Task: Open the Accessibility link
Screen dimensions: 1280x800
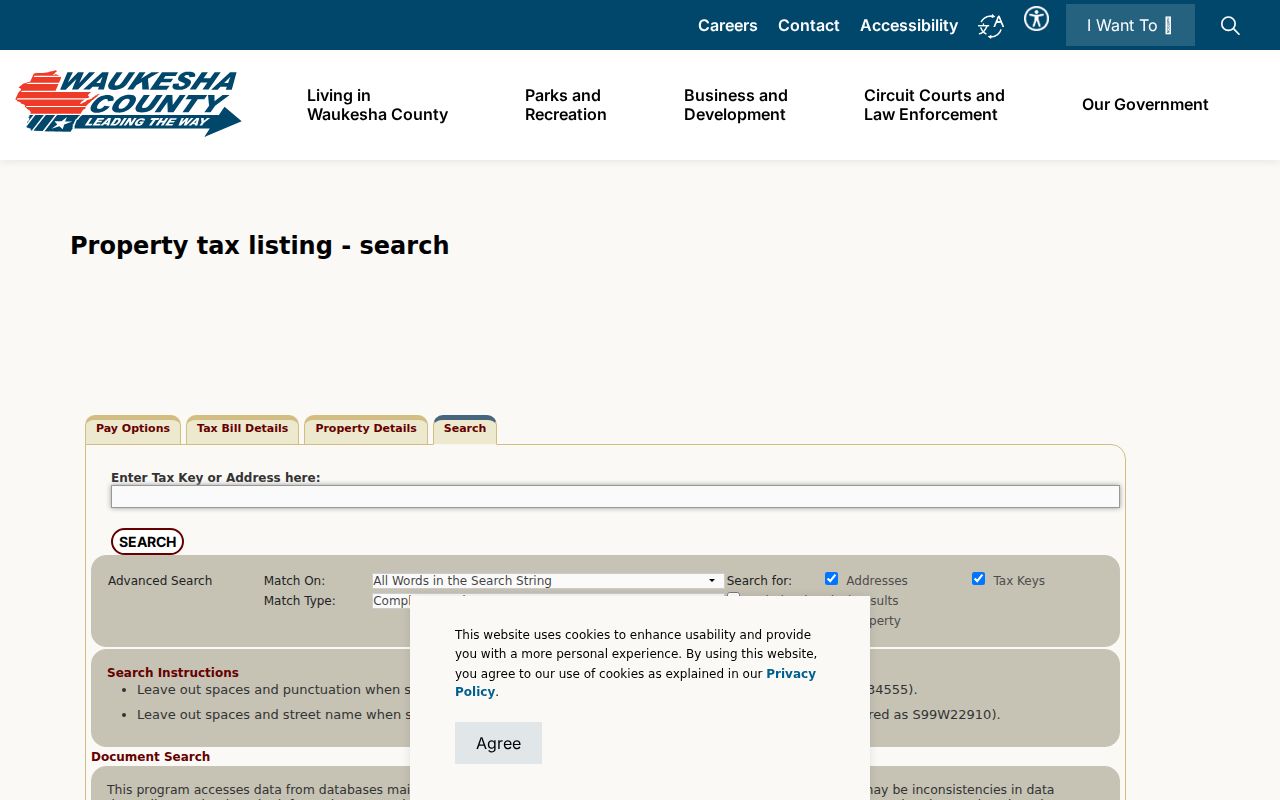Action: coord(909,26)
